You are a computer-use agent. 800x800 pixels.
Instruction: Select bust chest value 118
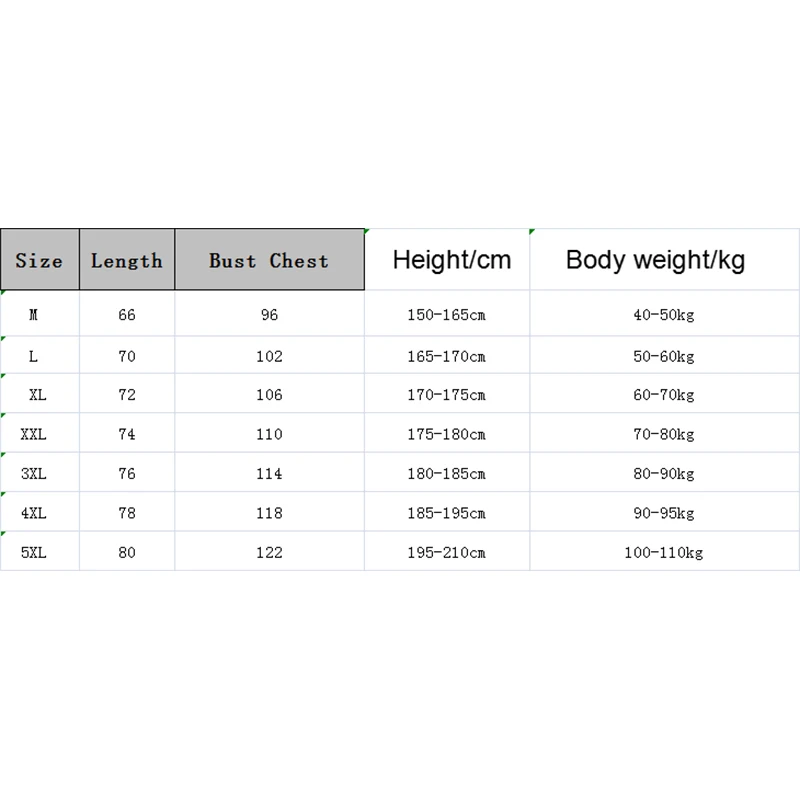[269, 513]
